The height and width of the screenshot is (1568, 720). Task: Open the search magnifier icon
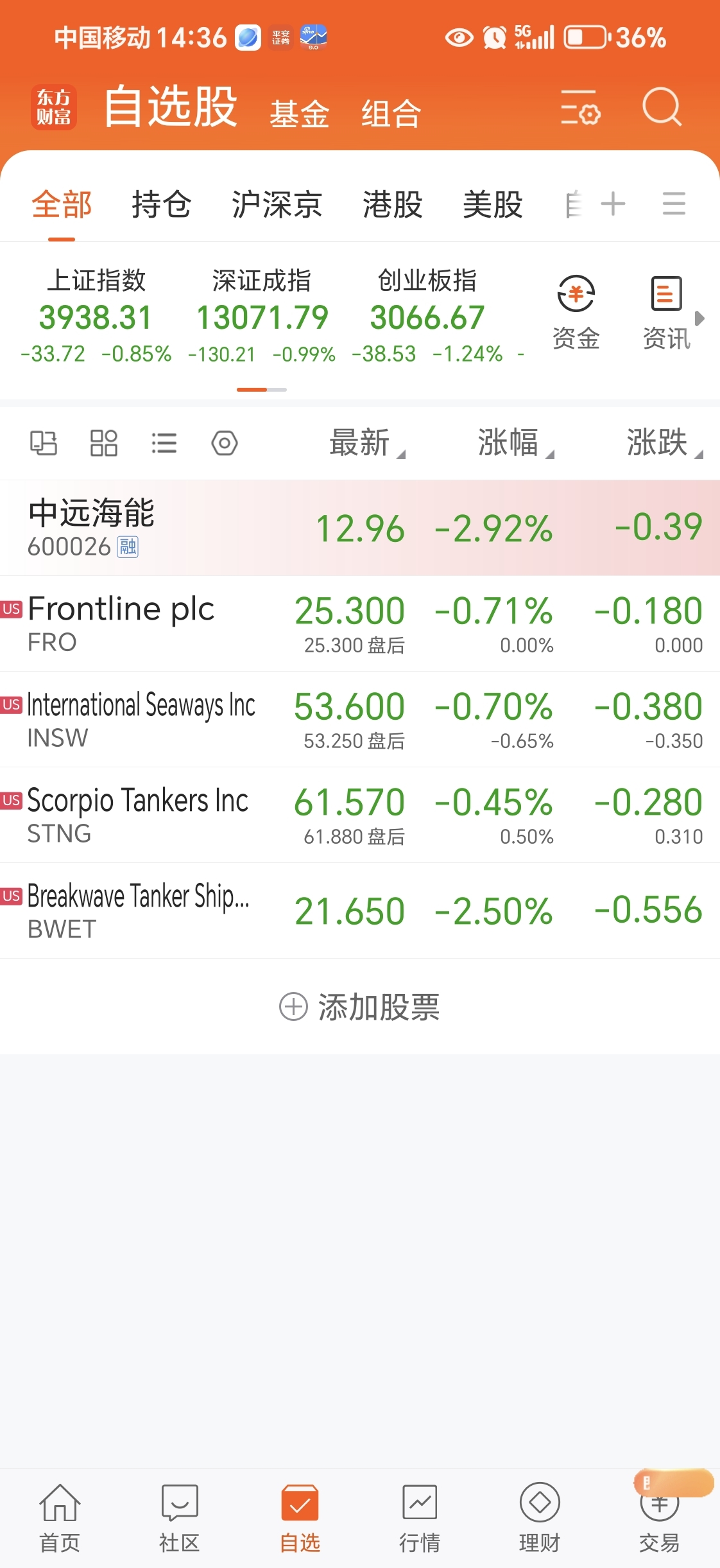click(662, 107)
